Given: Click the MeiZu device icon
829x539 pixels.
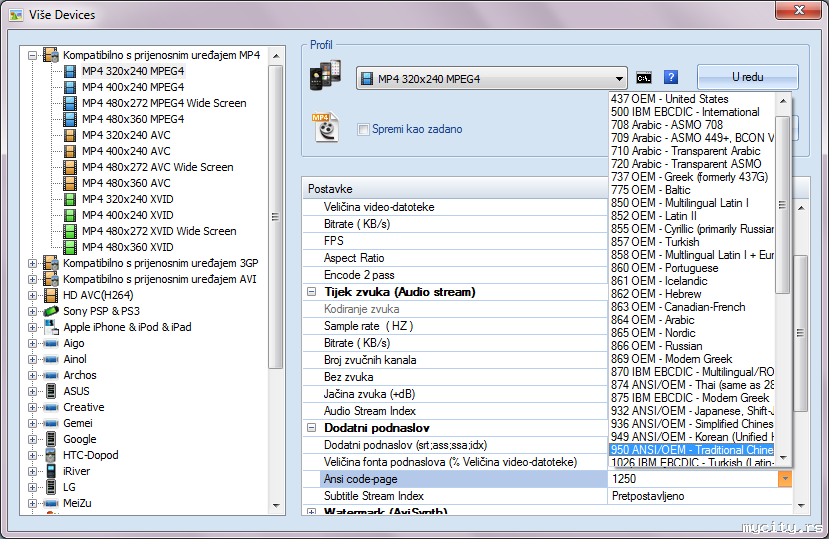Looking at the screenshot, I should [51, 503].
